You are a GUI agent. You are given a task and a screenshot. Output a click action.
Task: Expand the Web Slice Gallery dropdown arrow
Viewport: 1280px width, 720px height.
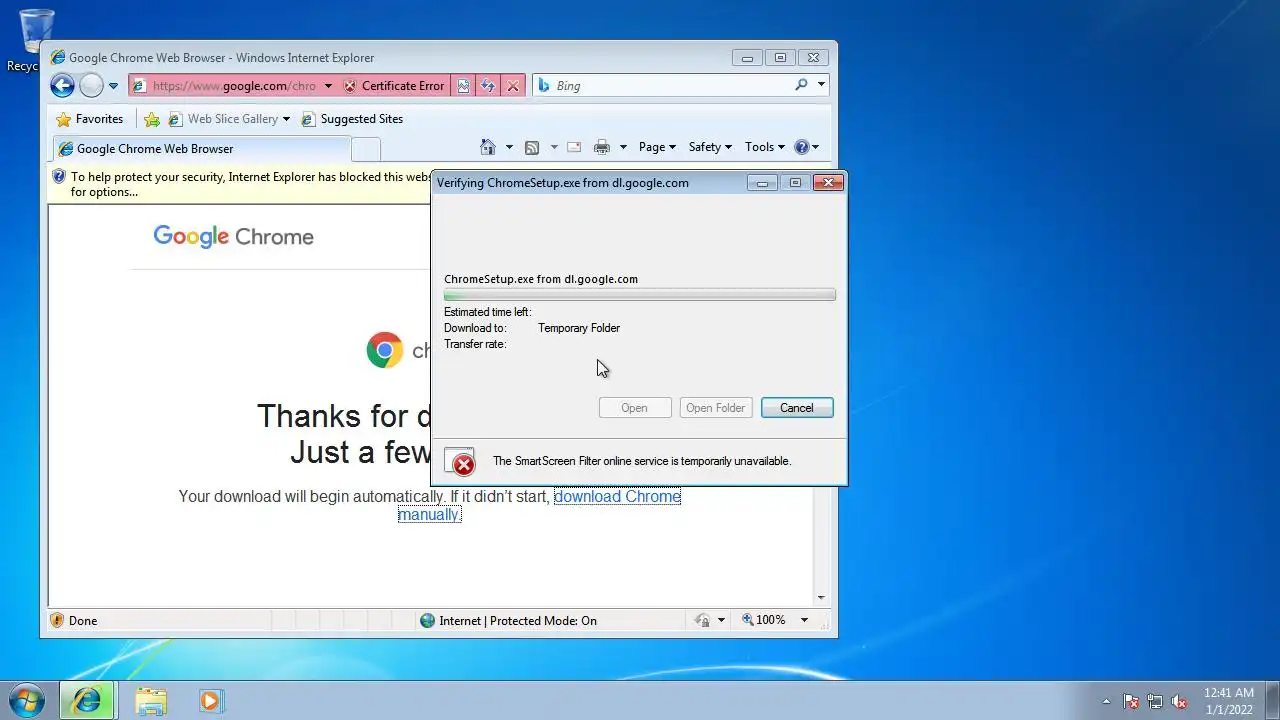pyautogui.click(x=286, y=119)
